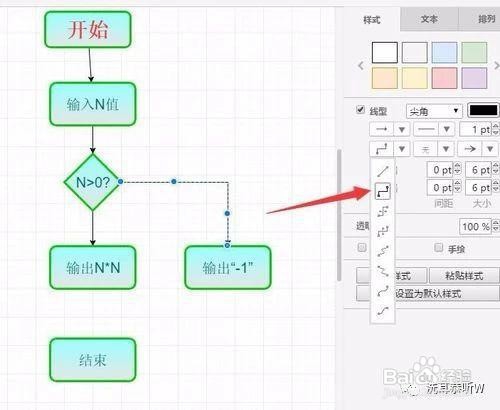
Task: Expand the waypoint style dropdown arrow
Action: pyautogui.click(x=402, y=149)
